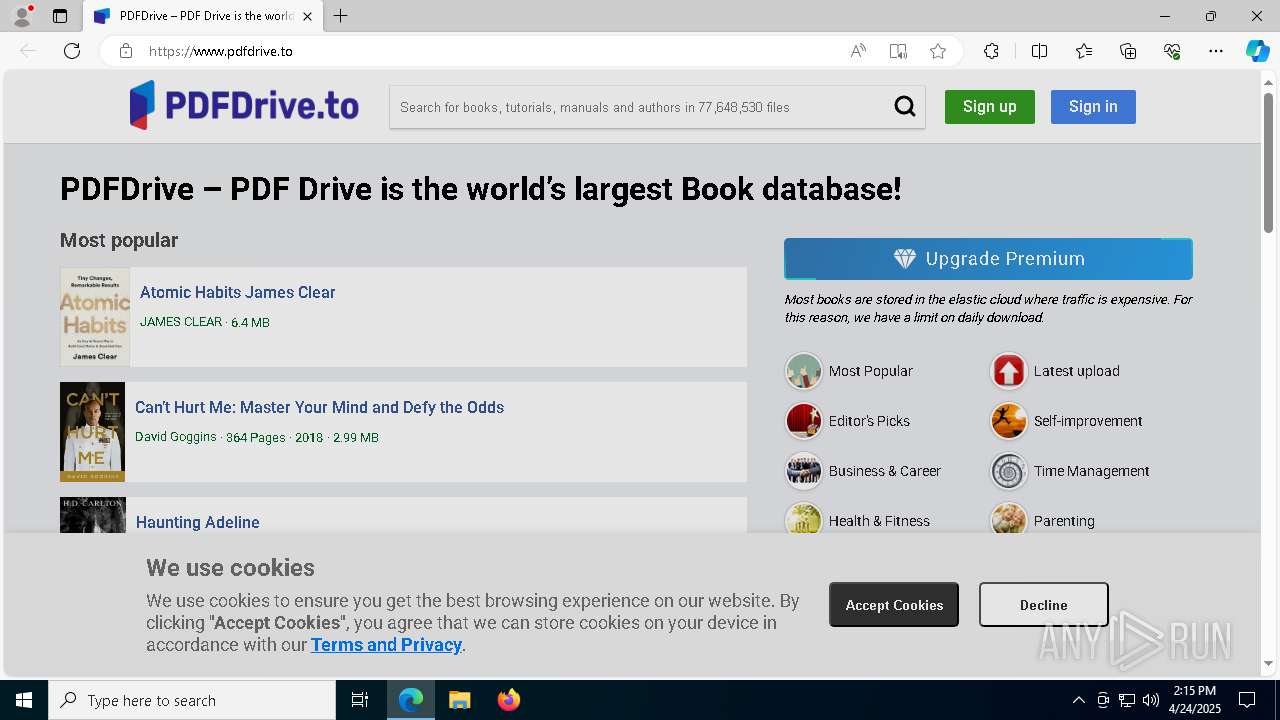Open the Terms and Privacy link
Image resolution: width=1280 pixels, height=720 pixels.
[386, 645]
